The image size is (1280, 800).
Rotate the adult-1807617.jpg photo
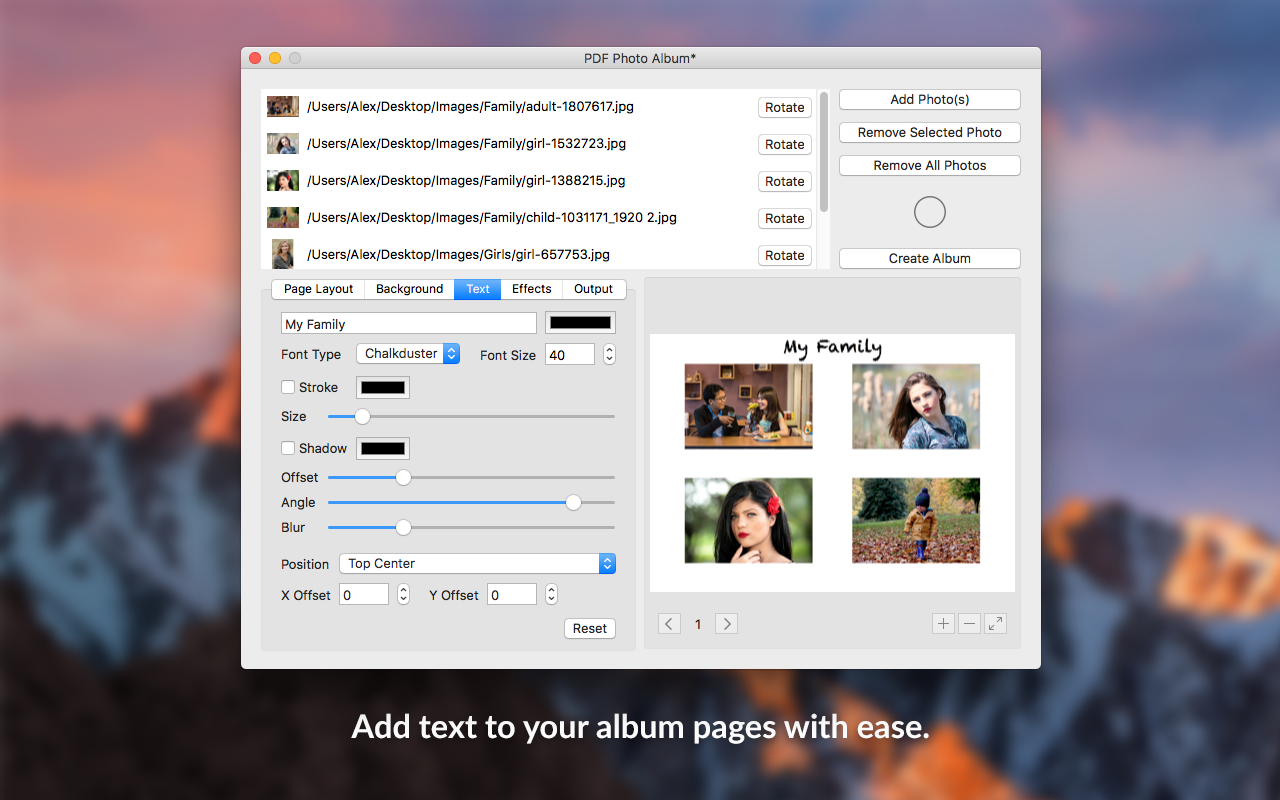[x=785, y=107]
